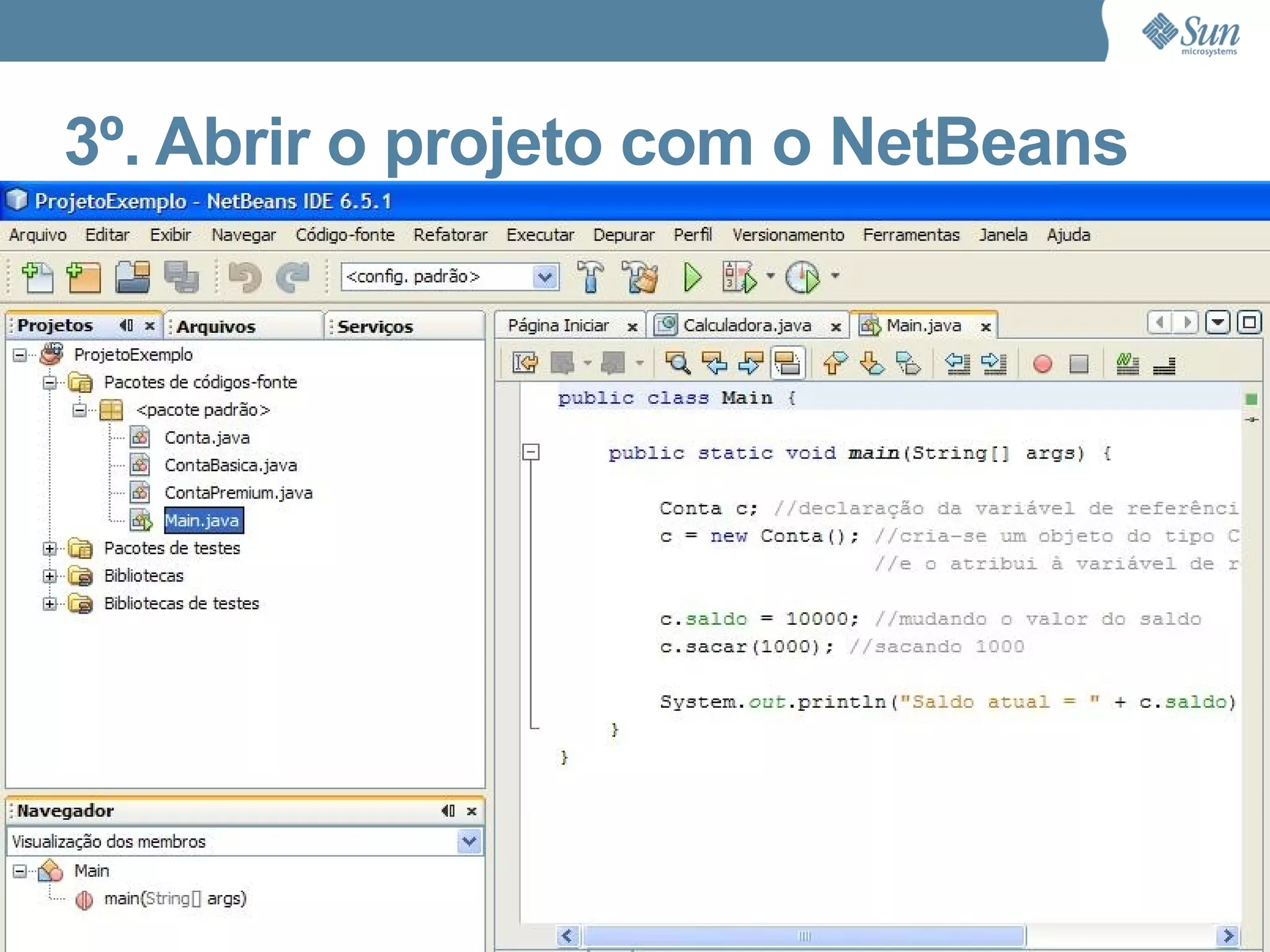This screenshot has height=952, width=1270.
Task: Click the Uncomment lines icon
Action: pyautogui.click(x=1164, y=366)
